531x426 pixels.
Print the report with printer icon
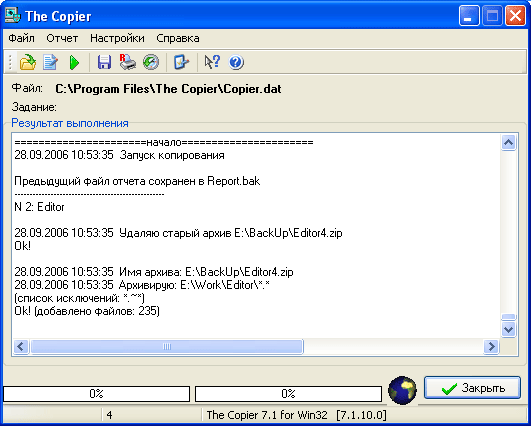pos(128,62)
